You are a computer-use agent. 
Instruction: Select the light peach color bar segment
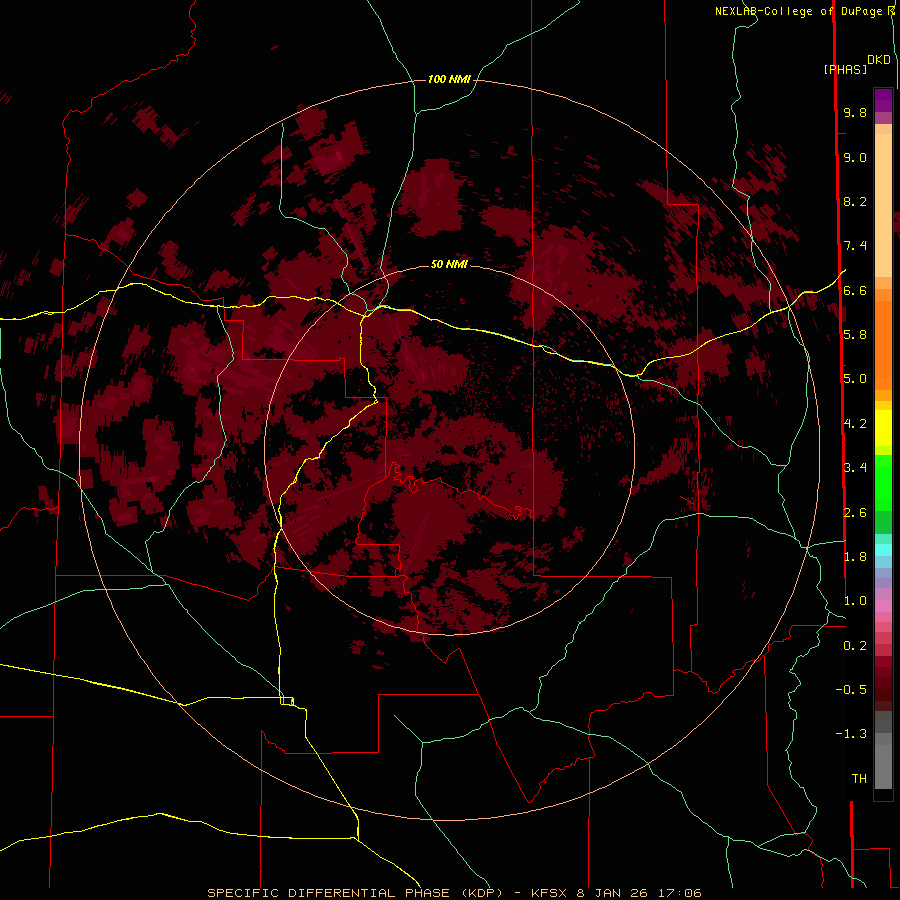coord(883,207)
